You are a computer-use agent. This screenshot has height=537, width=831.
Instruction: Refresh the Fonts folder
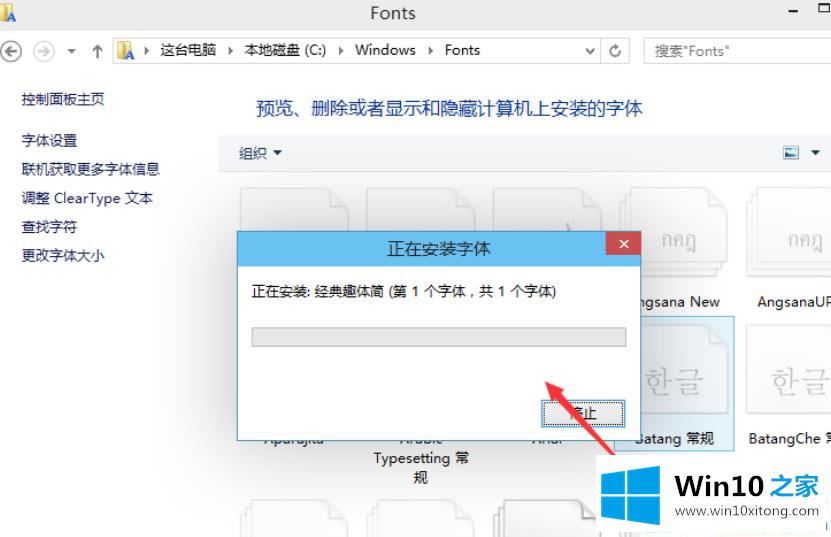615,51
